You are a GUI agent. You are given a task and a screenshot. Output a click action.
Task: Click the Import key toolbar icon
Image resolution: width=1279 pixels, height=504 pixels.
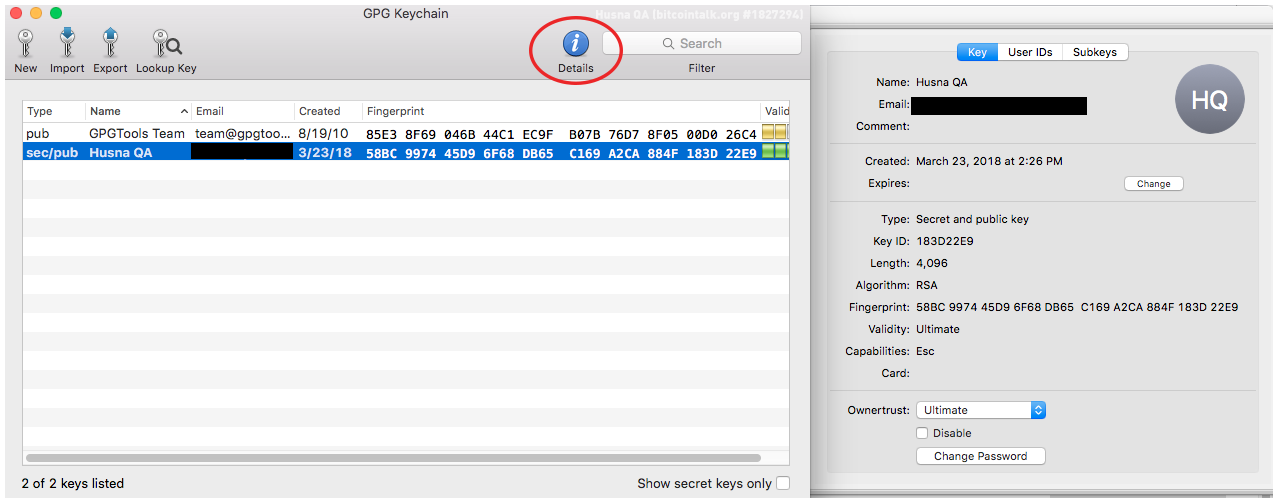click(67, 43)
